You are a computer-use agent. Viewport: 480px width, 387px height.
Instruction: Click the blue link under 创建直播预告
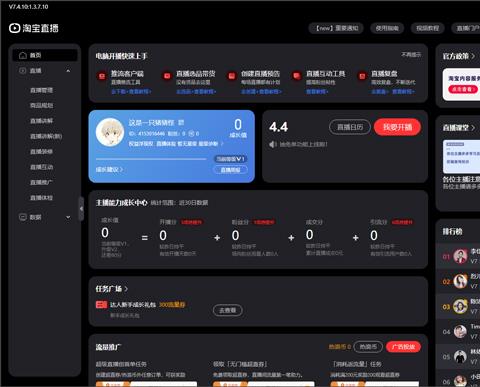tap(261, 92)
